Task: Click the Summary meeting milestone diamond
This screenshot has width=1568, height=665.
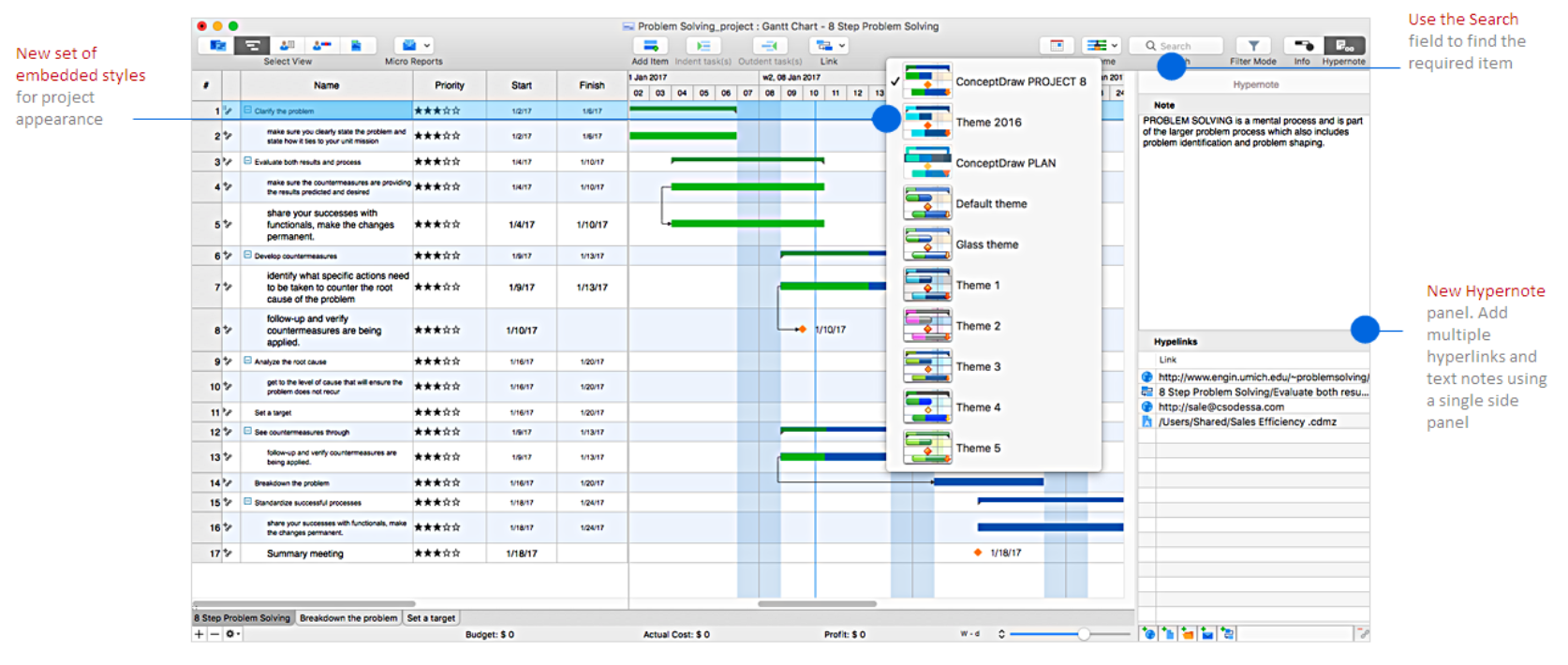Action: point(978,553)
